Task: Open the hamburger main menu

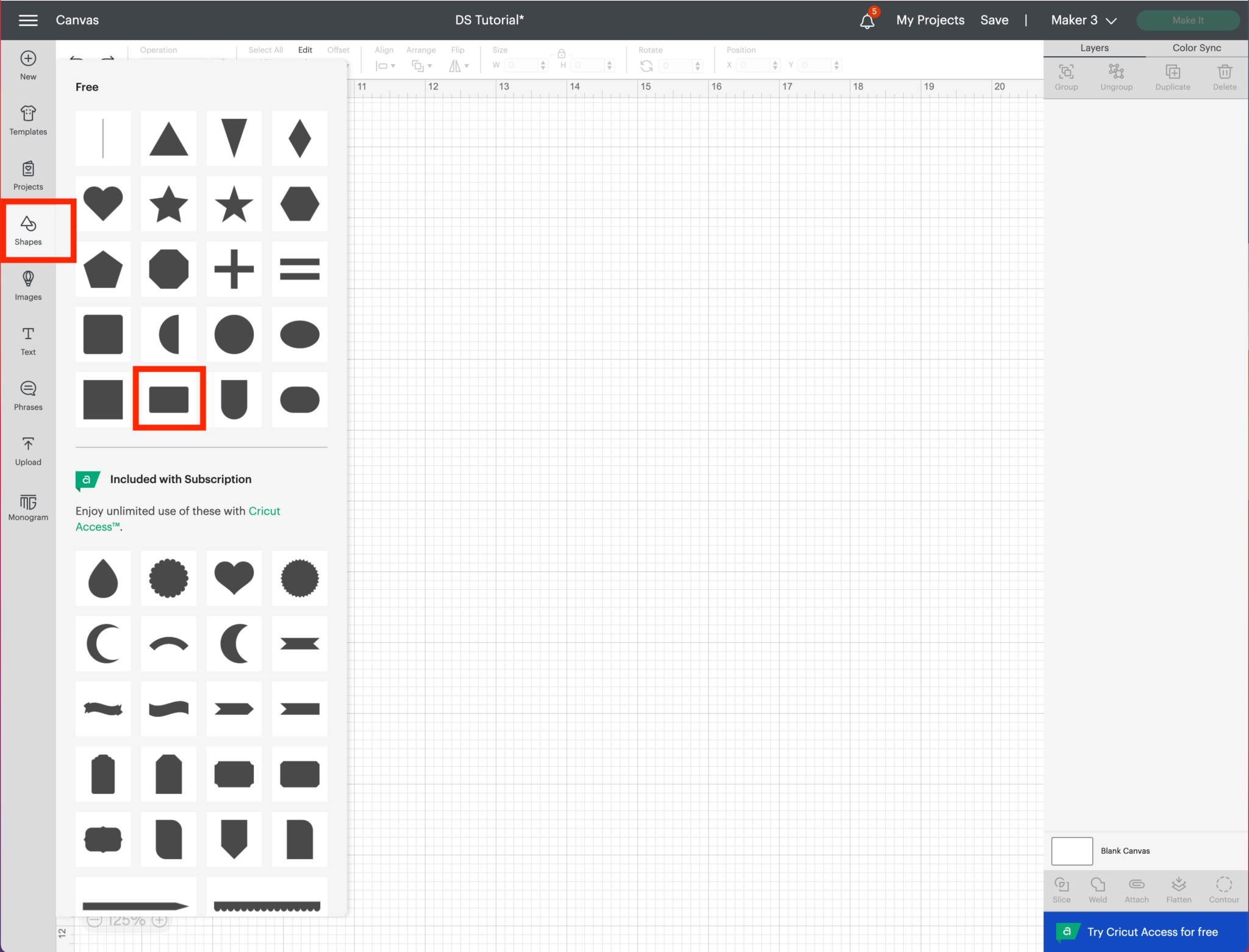Action: 28,20
